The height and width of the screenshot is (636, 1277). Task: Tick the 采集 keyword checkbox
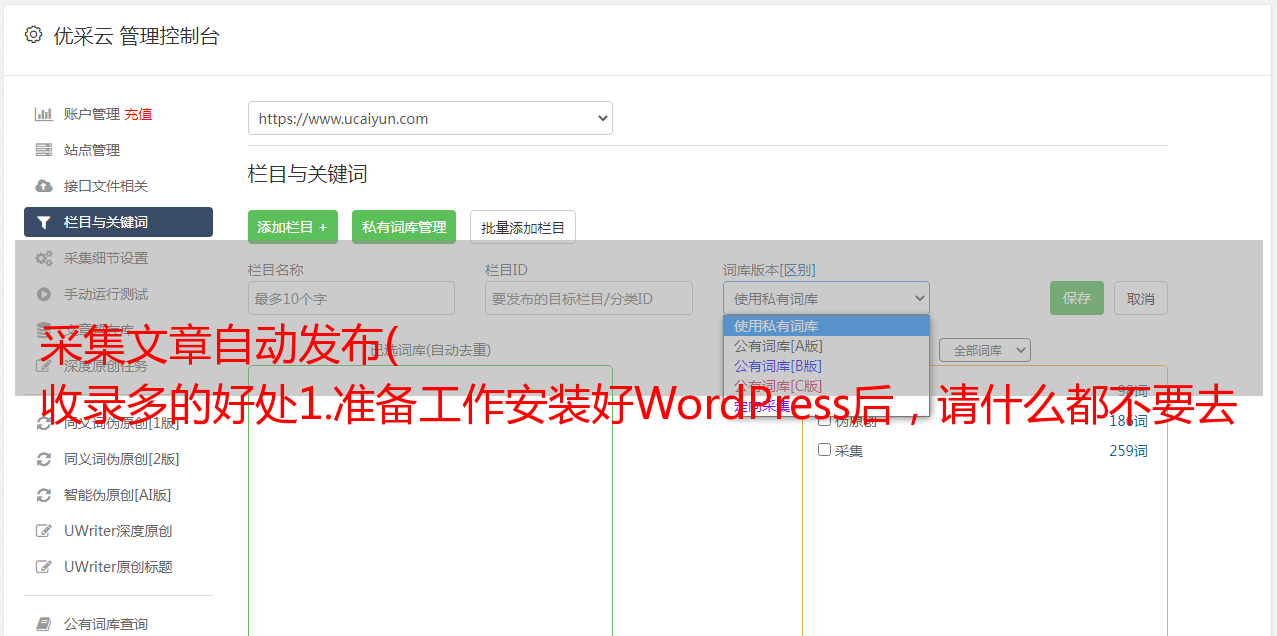point(825,450)
